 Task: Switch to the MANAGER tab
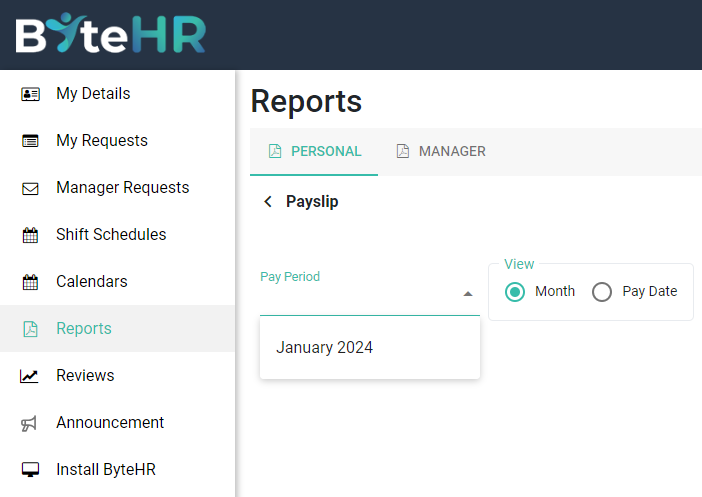pyautogui.click(x=441, y=151)
